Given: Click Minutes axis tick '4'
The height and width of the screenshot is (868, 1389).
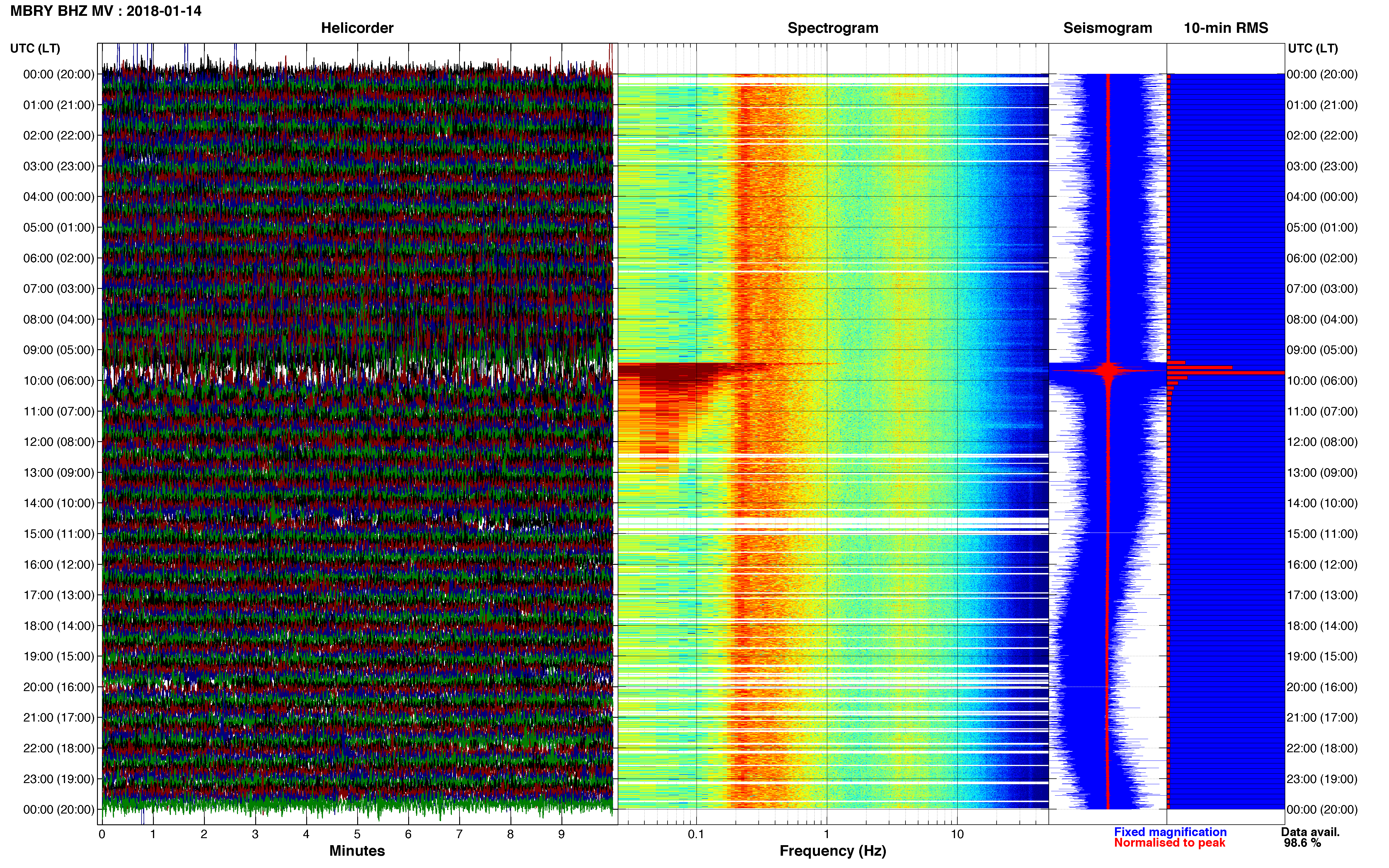Looking at the screenshot, I should (x=306, y=835).
